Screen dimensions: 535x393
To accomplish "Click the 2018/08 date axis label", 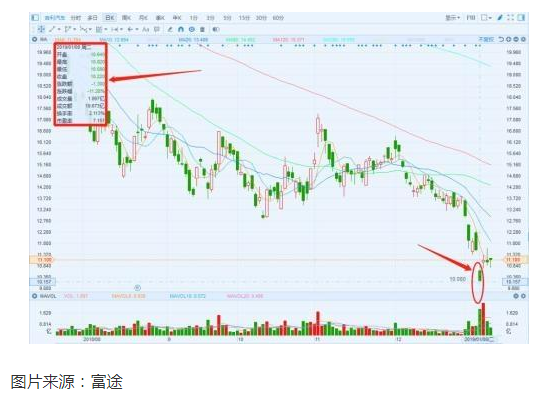I will (x=92, y=339).
